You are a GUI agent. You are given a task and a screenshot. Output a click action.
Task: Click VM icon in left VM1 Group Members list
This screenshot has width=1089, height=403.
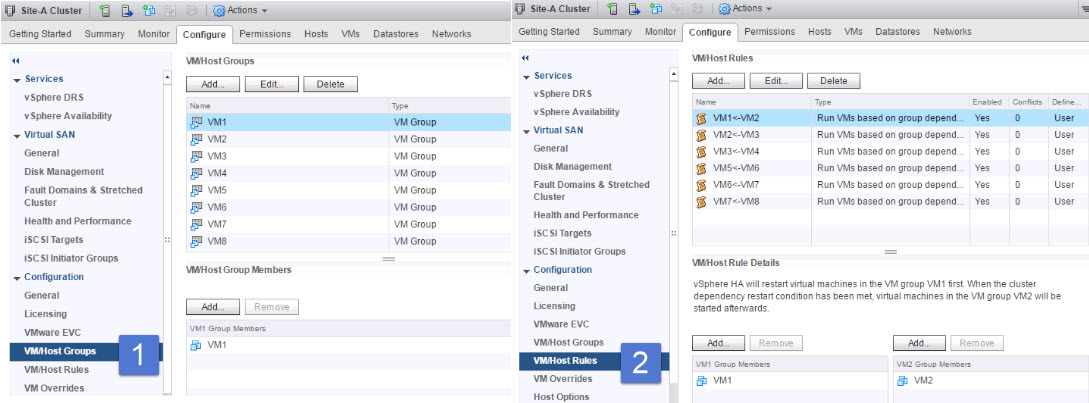pyautogui.click(x=196, y=345)
